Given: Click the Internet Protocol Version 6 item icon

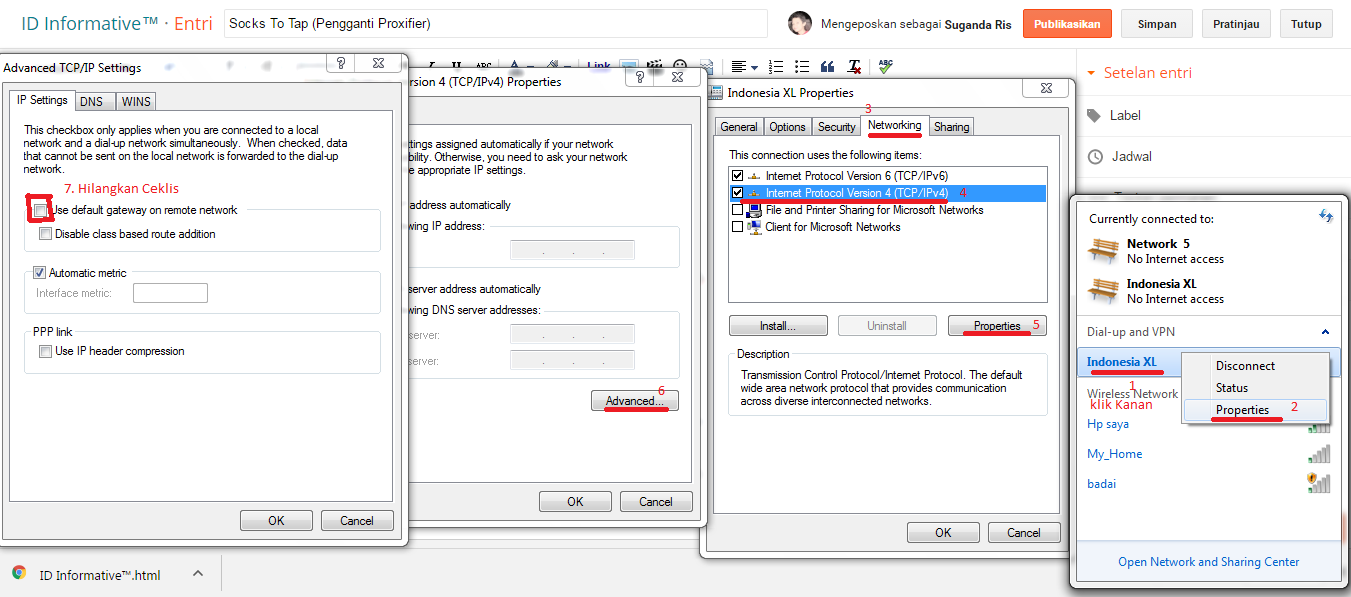Looking at the screenshot, I should [754, 176].
